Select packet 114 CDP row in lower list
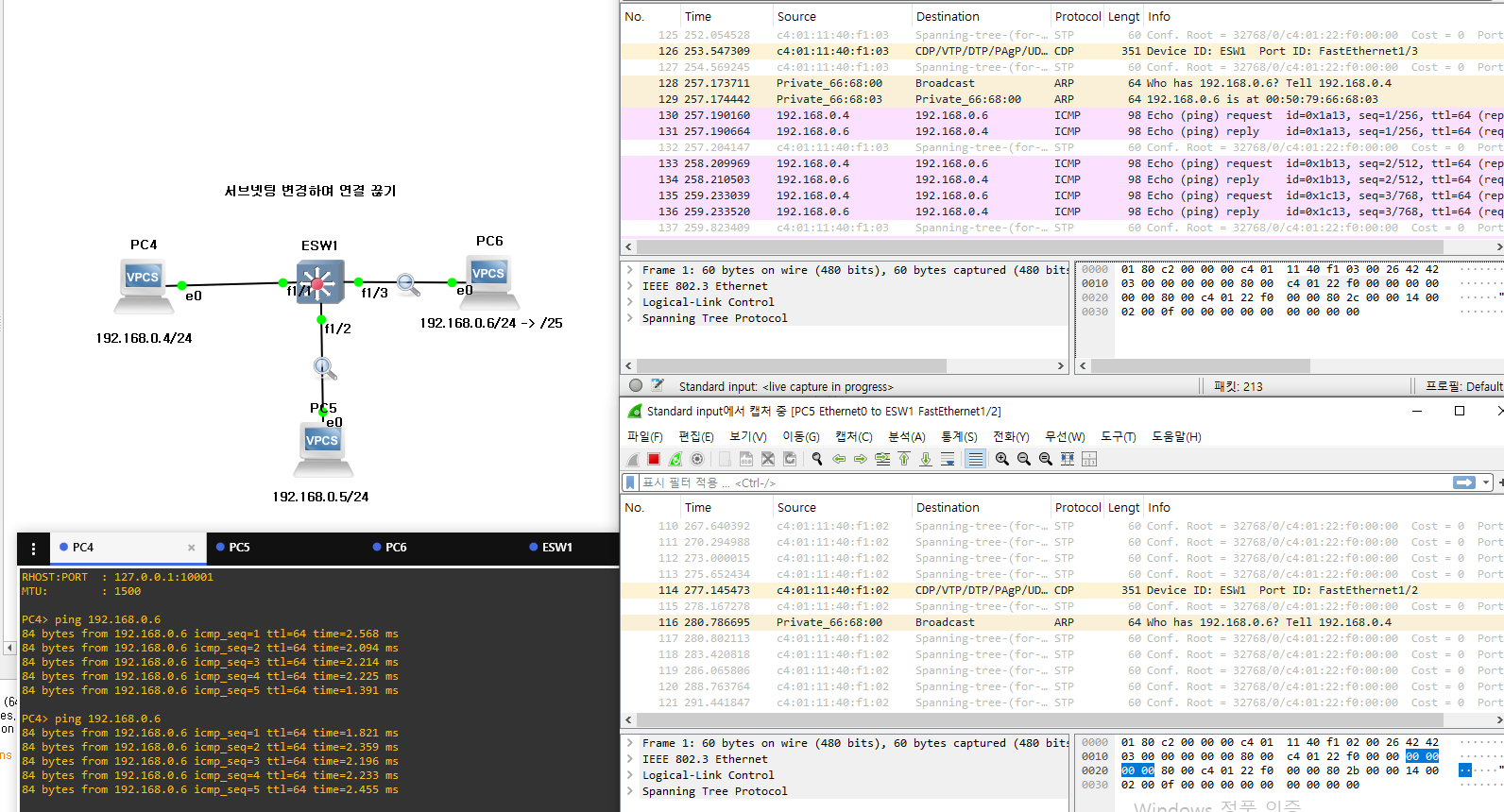The image size is (1504, 812). click(x=1062, y=590)
